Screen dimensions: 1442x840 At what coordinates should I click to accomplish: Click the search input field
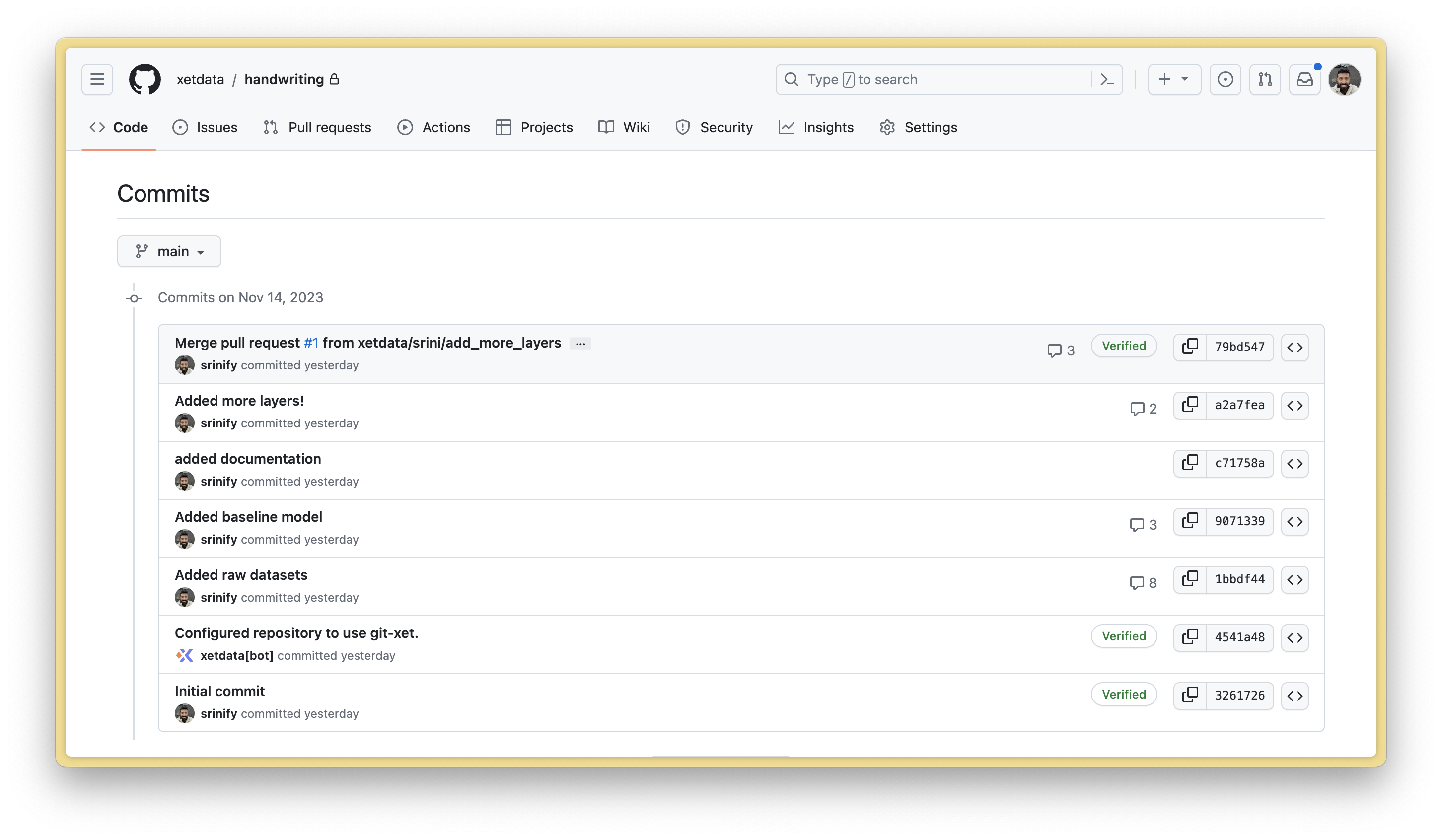tap(933, 79)
